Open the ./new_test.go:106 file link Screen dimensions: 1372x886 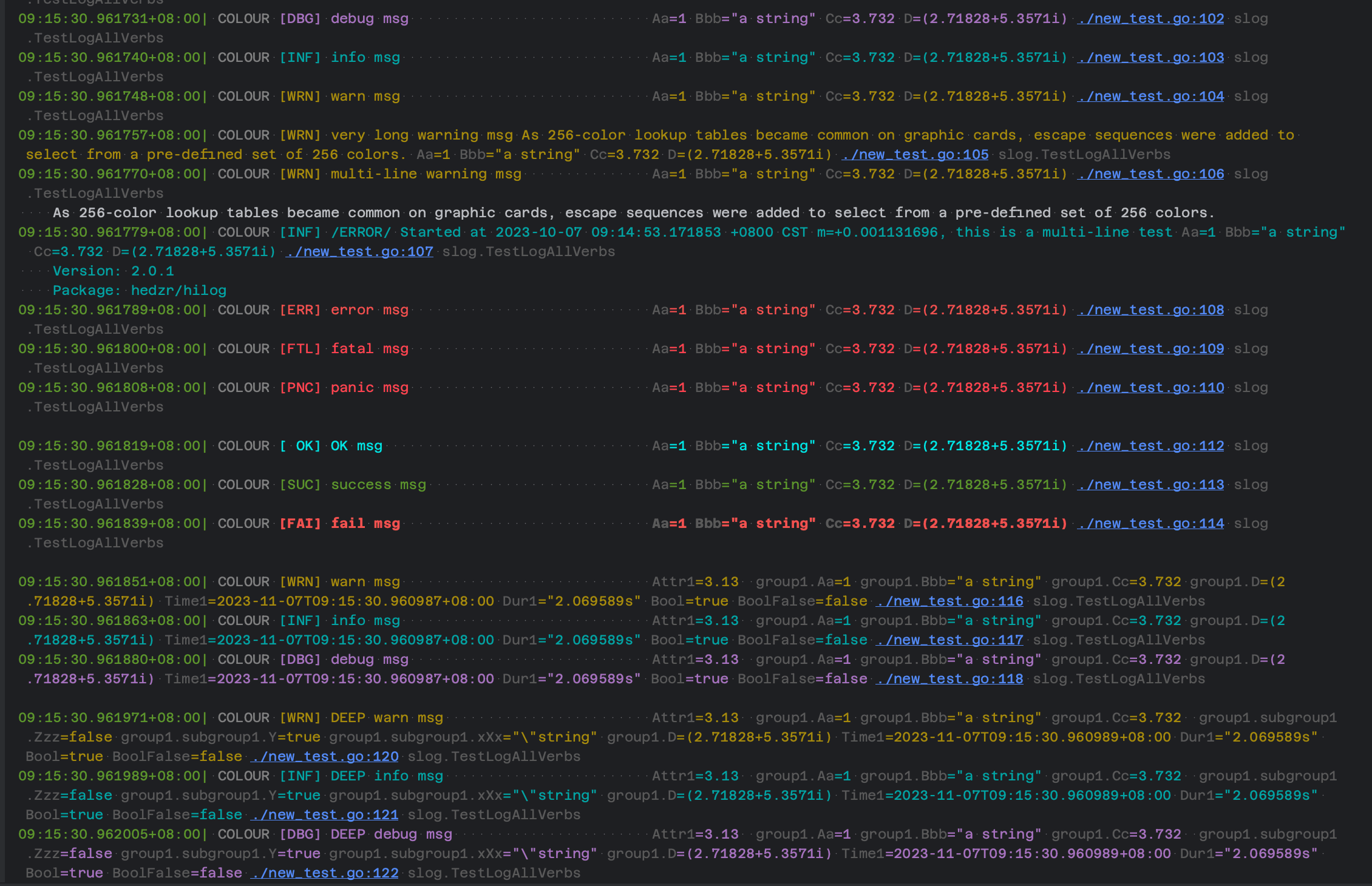click(1150, 174)
